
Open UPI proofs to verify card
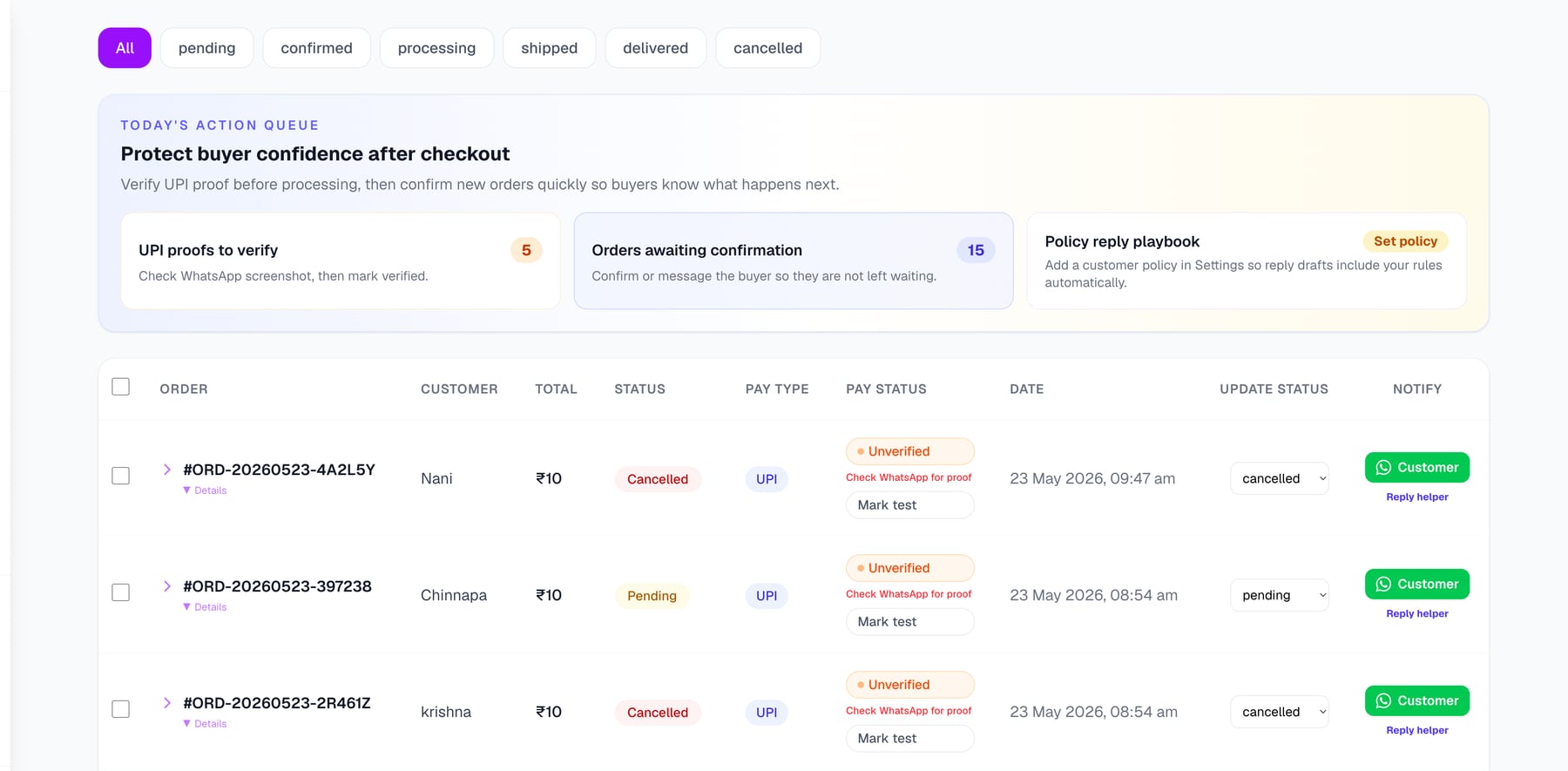(341, 260)
